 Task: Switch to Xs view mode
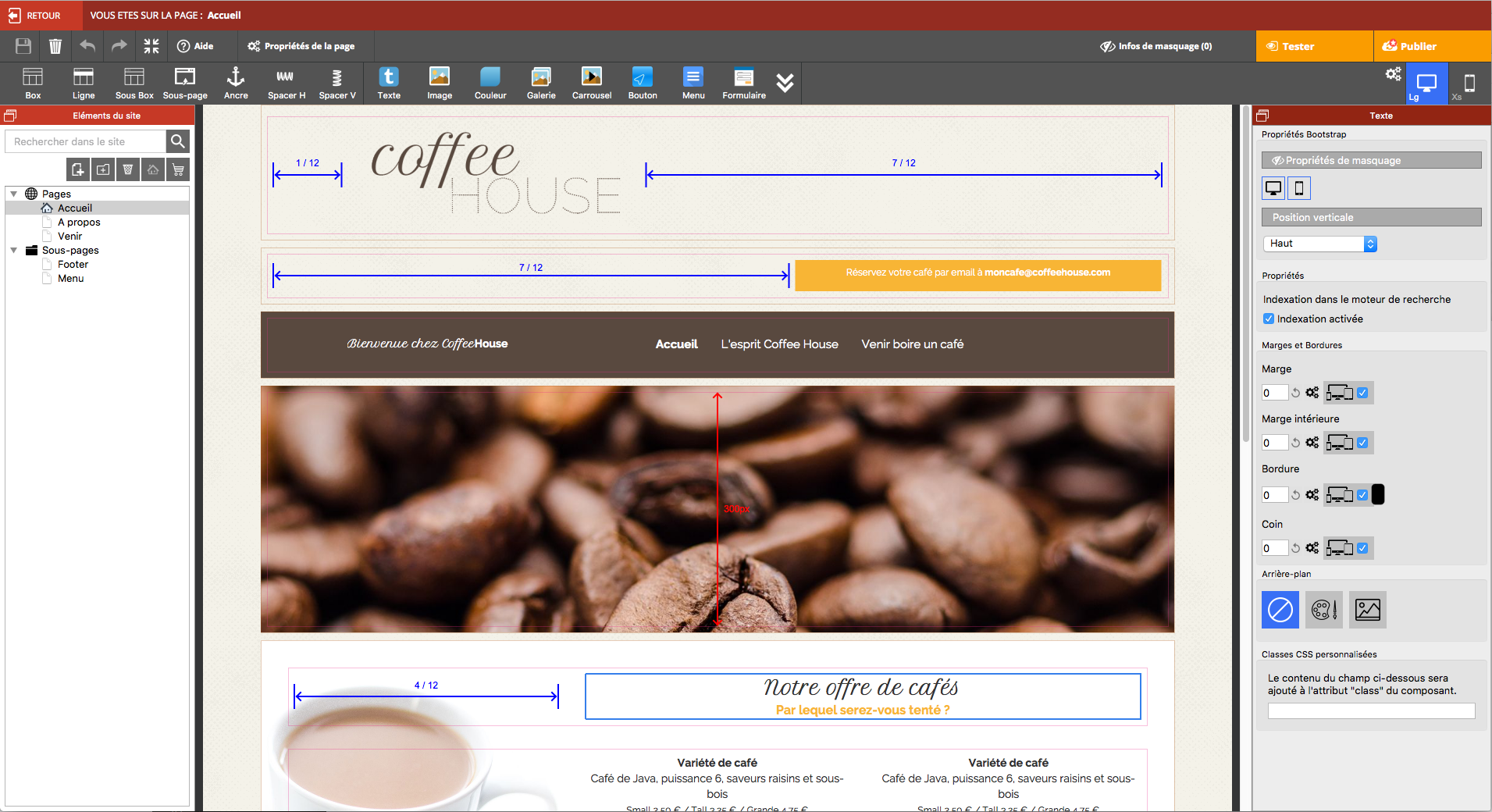click(1470, 83)
